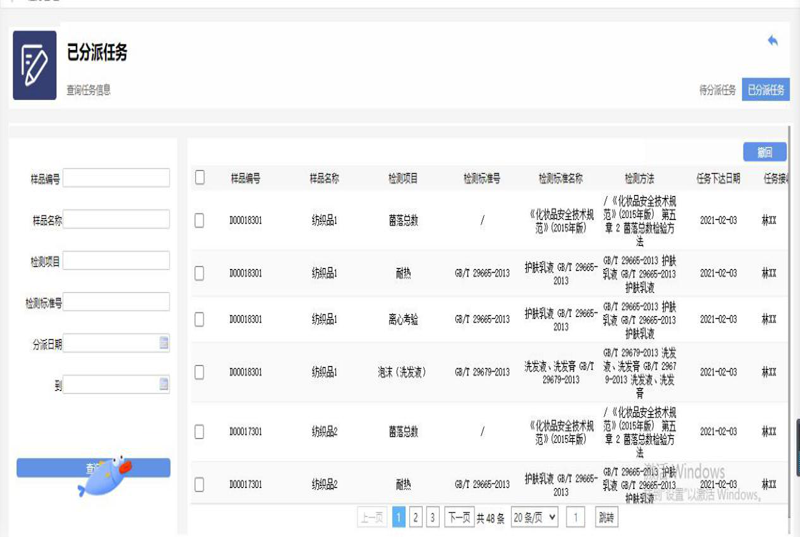800x537 pixels.
Task: Click the blue fish mascot icon
Action: 104,479
